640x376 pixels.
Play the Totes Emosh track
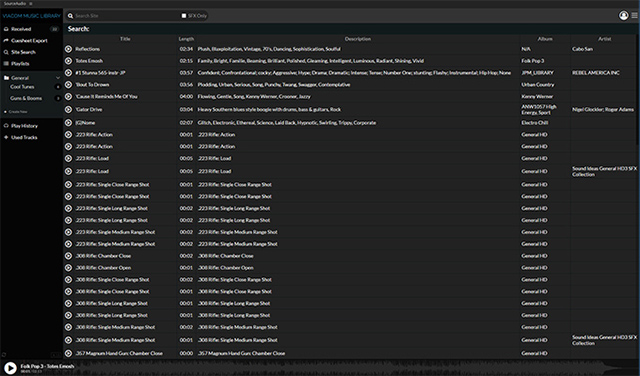69,61
